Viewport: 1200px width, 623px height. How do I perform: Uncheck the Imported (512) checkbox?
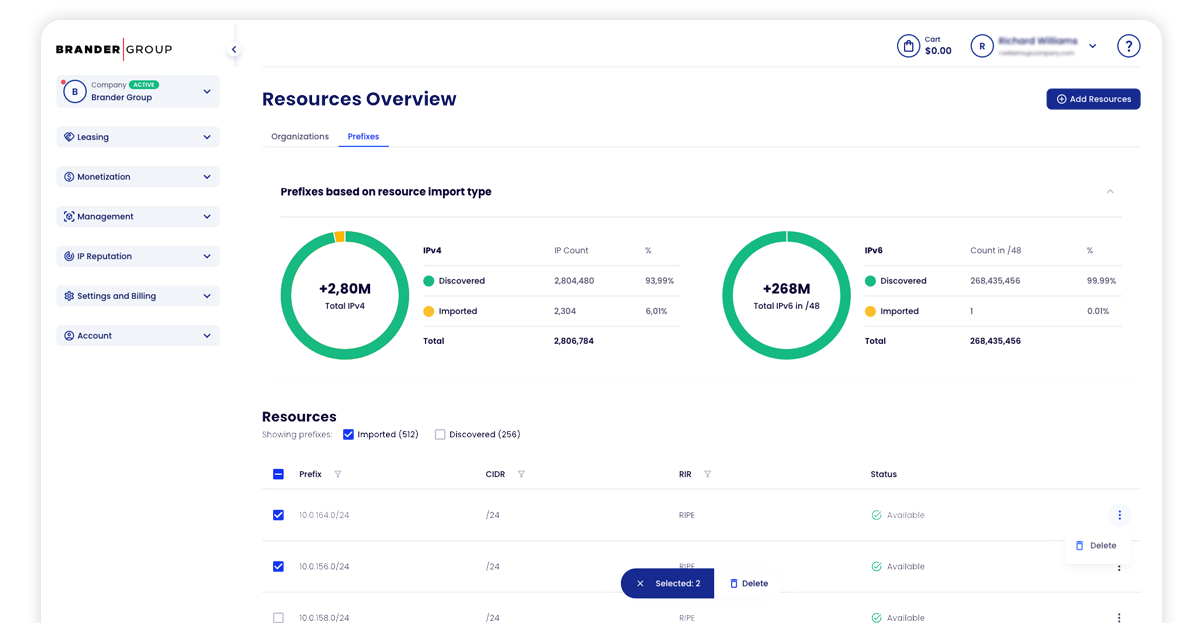point(348,434)
